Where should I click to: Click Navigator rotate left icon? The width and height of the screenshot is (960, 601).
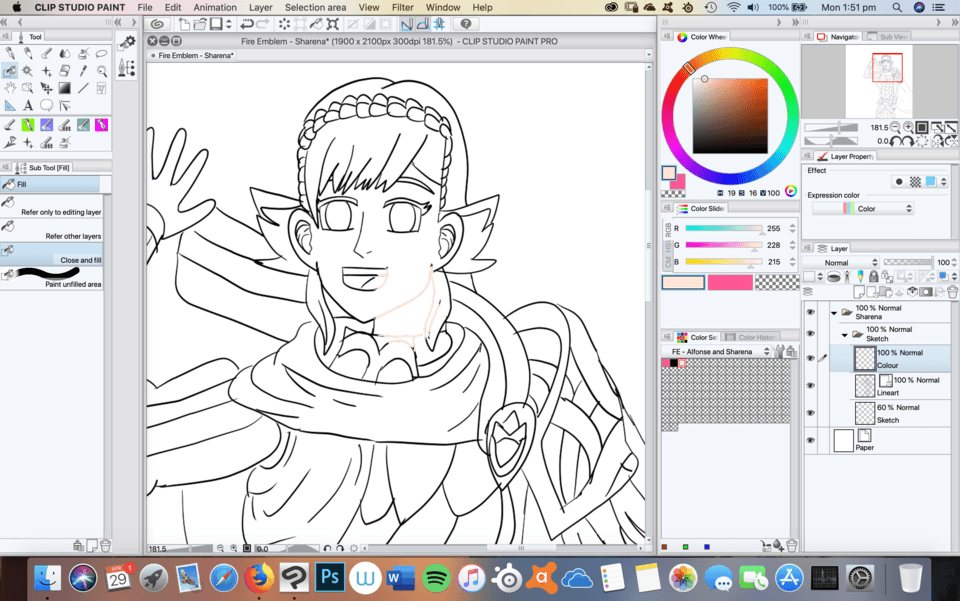pos(895,141)
